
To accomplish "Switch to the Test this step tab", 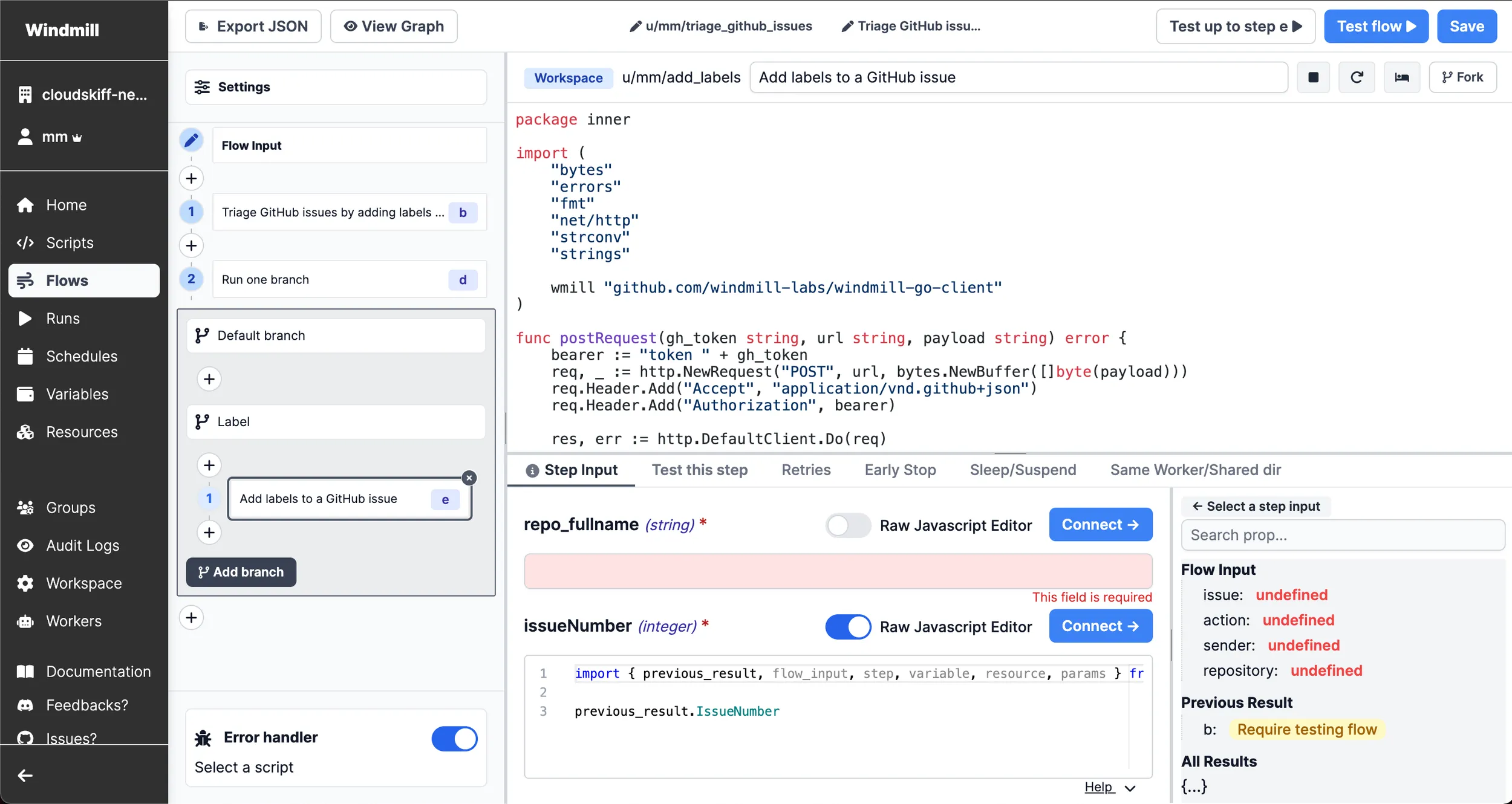I will click(x=699, y=470).
